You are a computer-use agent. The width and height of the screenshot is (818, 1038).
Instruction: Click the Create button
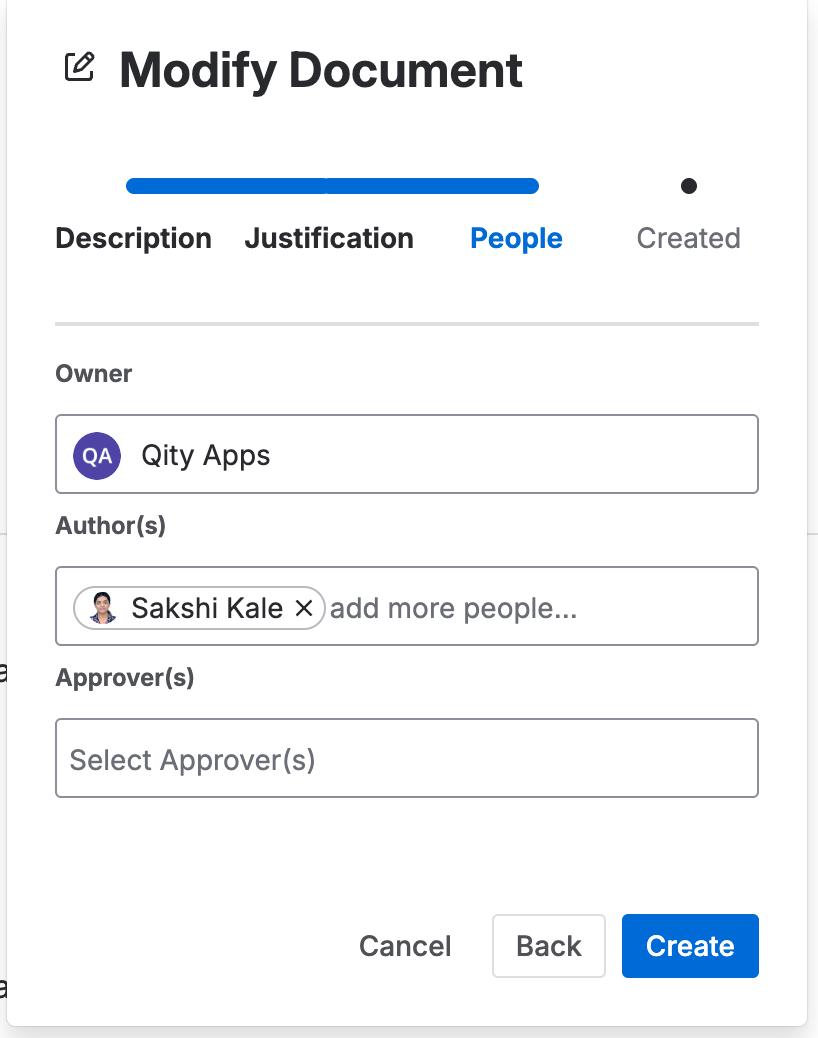690,946
